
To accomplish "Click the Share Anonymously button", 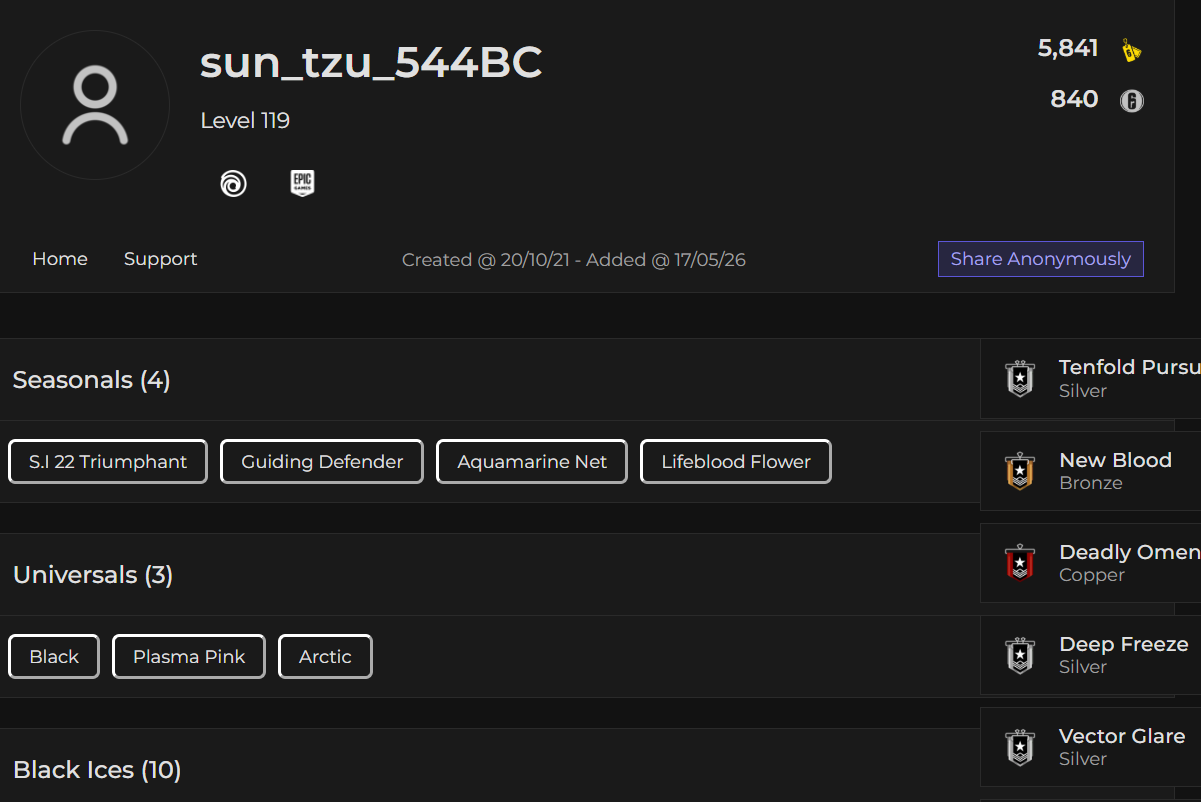I will point(1041,259).
